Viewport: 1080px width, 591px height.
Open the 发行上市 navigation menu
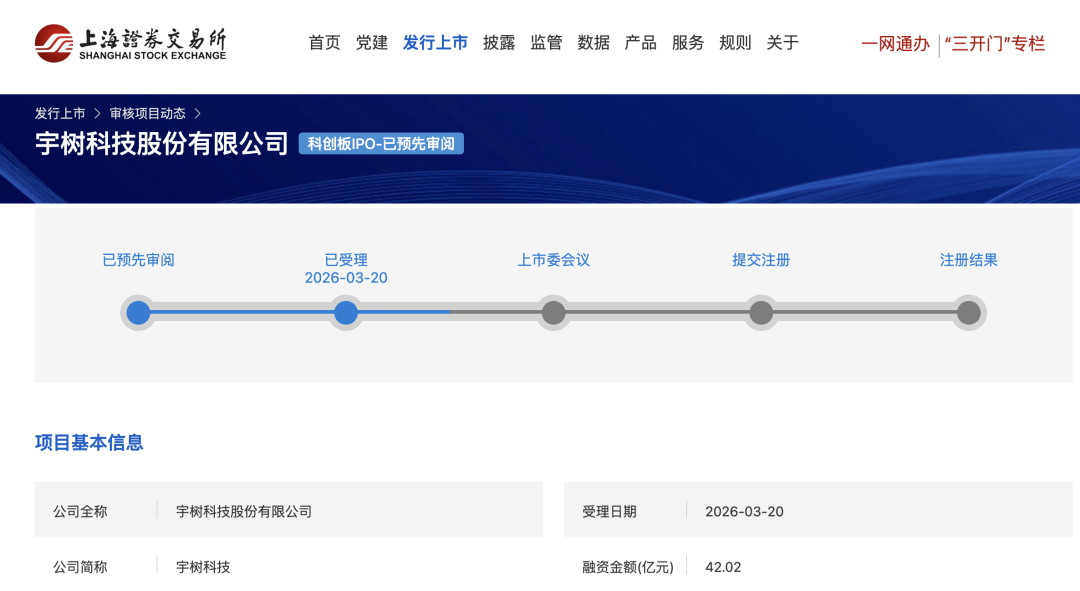point(435,43)
